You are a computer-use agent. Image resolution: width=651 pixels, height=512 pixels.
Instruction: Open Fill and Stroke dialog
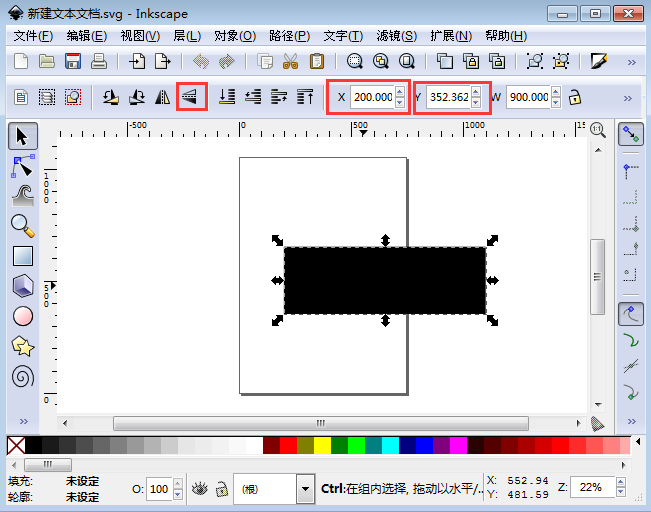click(x=598, y=61)
